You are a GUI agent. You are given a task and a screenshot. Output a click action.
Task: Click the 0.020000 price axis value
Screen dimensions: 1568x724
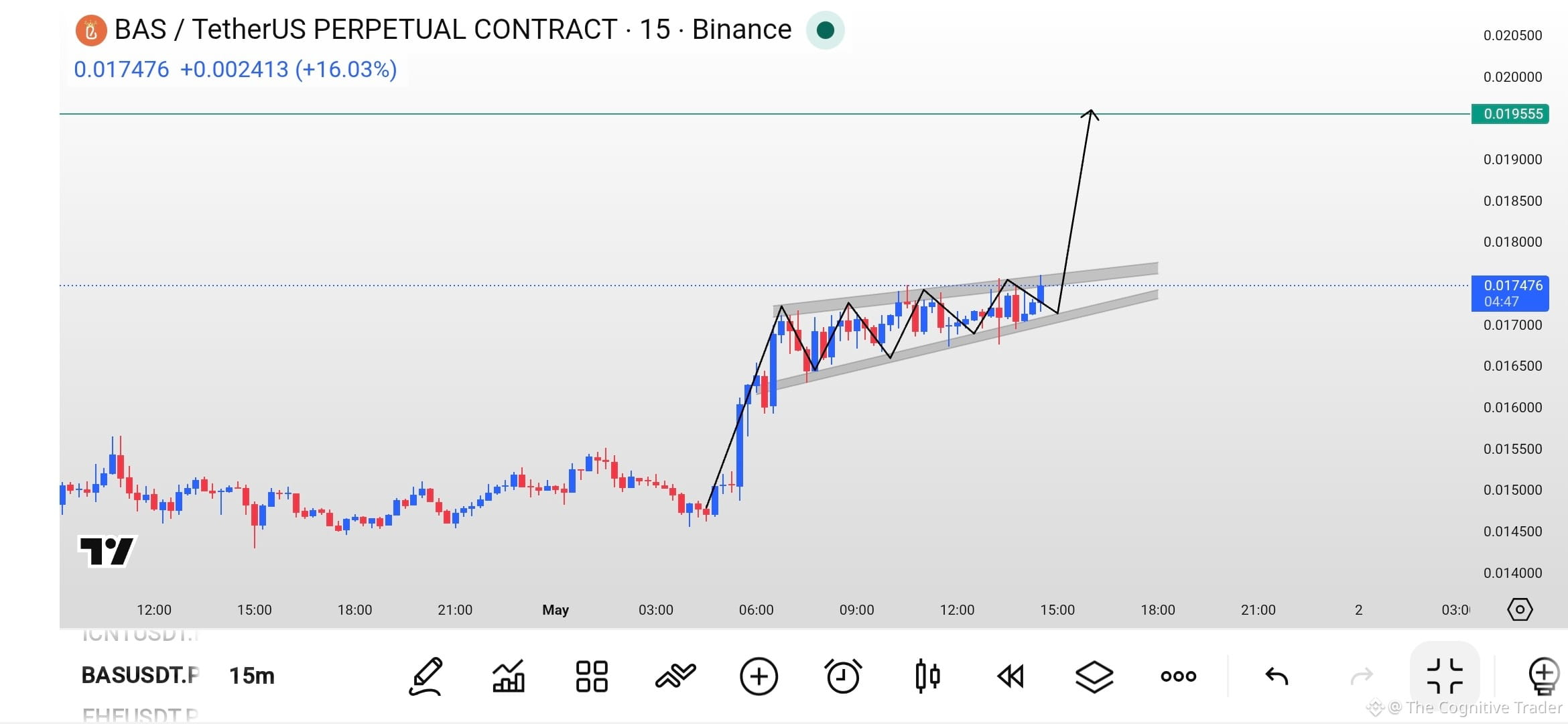pos(1512,77)
